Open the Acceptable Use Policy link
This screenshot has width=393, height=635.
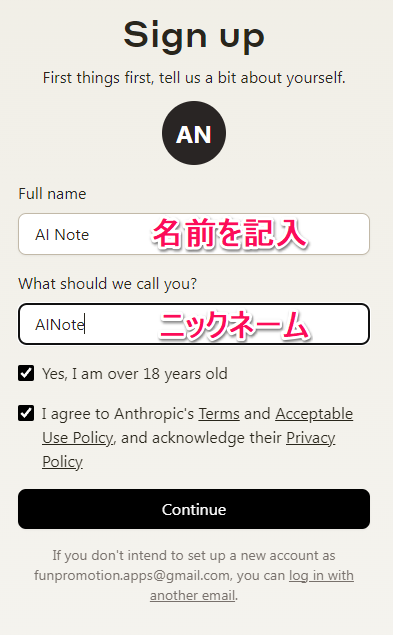(198, 426)
